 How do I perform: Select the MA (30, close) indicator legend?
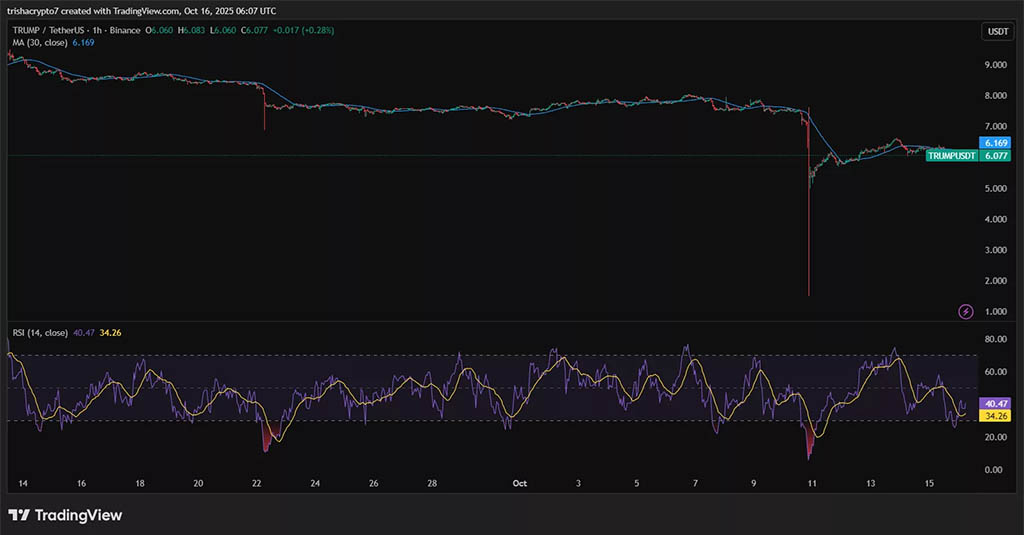(x=38, y=43)
